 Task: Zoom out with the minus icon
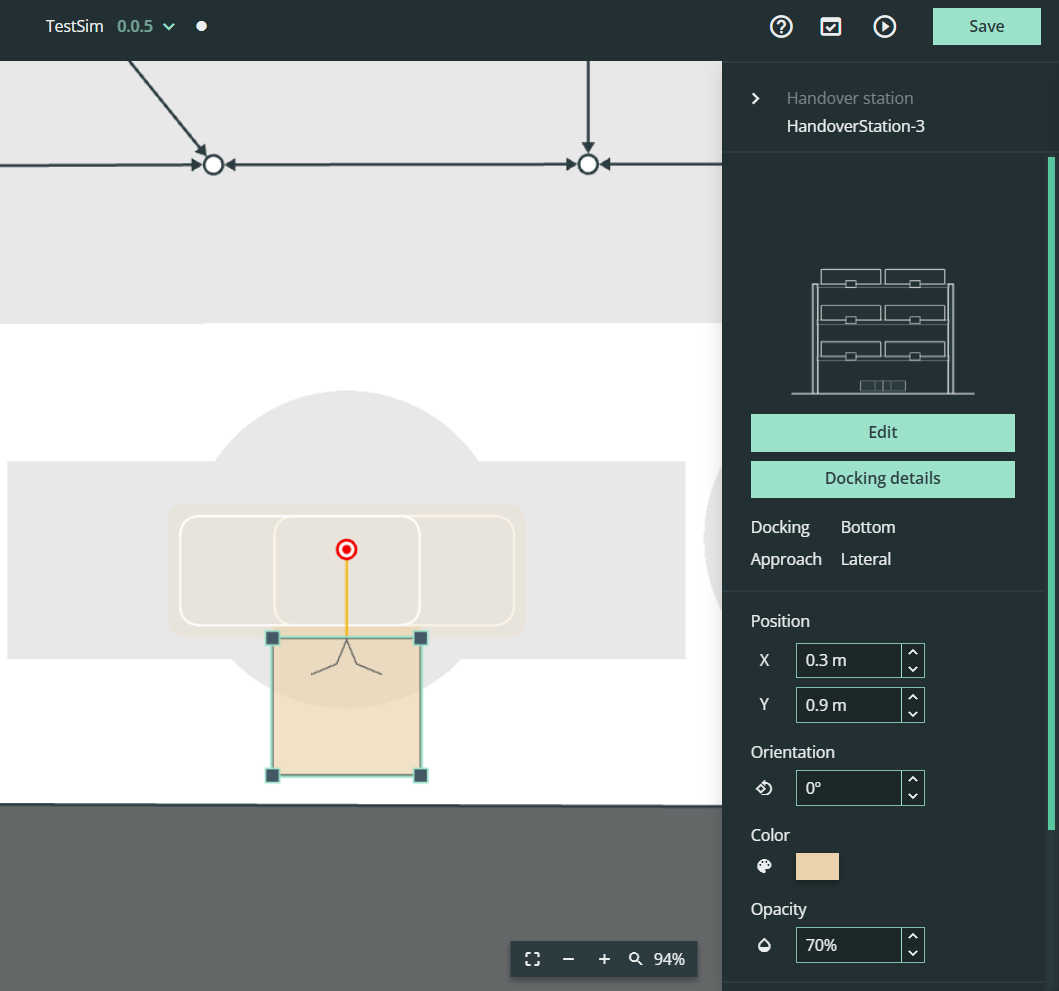569,959
